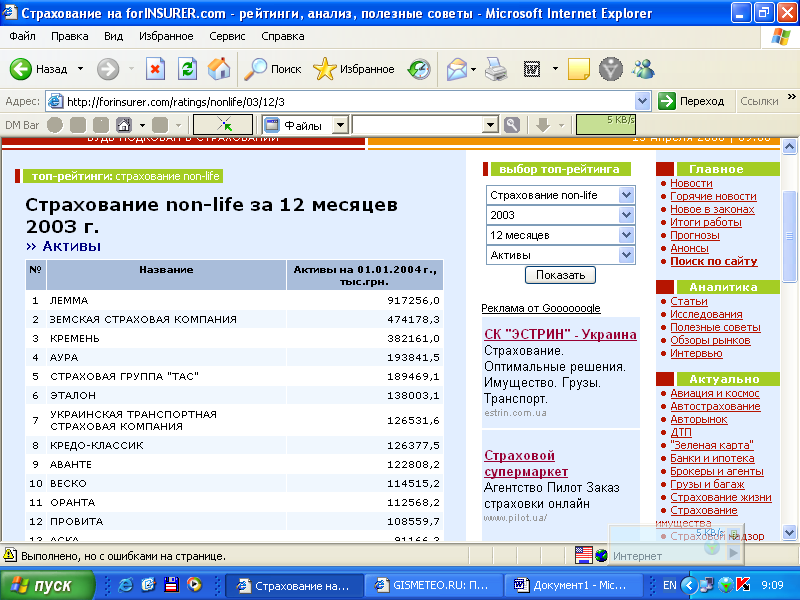
Task: Refresh the page with the reload icon
Action: [187, 69]
